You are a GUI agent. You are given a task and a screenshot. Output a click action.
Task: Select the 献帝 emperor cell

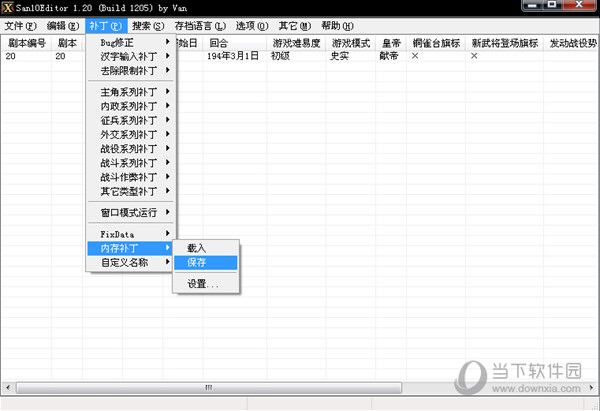tap(389, 56)
